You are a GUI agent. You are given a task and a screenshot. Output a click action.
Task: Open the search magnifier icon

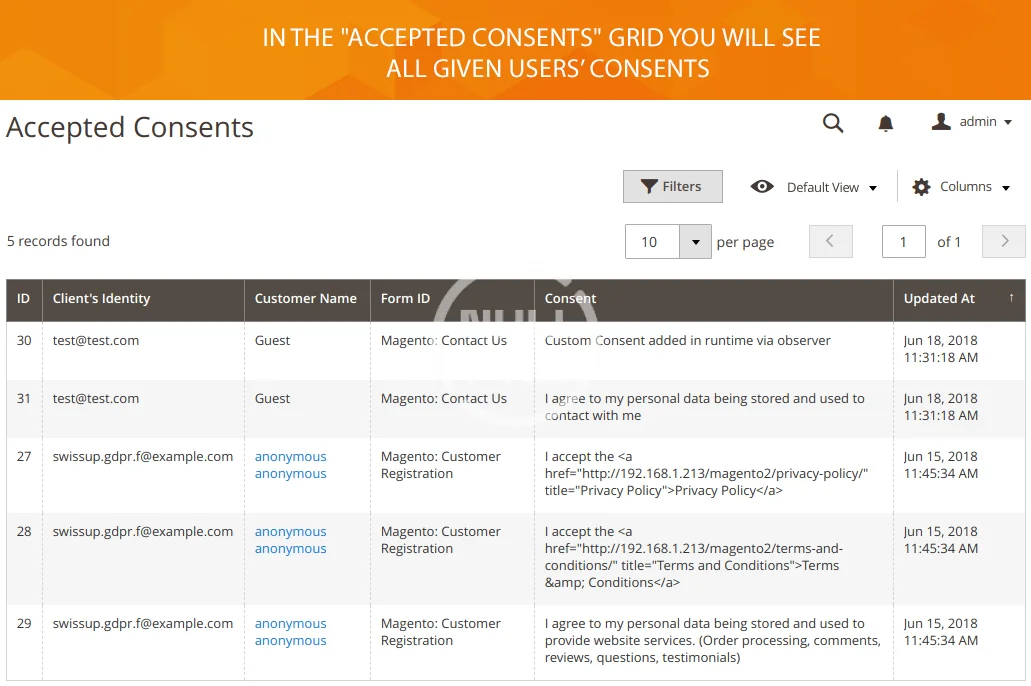tap(833, 123)
